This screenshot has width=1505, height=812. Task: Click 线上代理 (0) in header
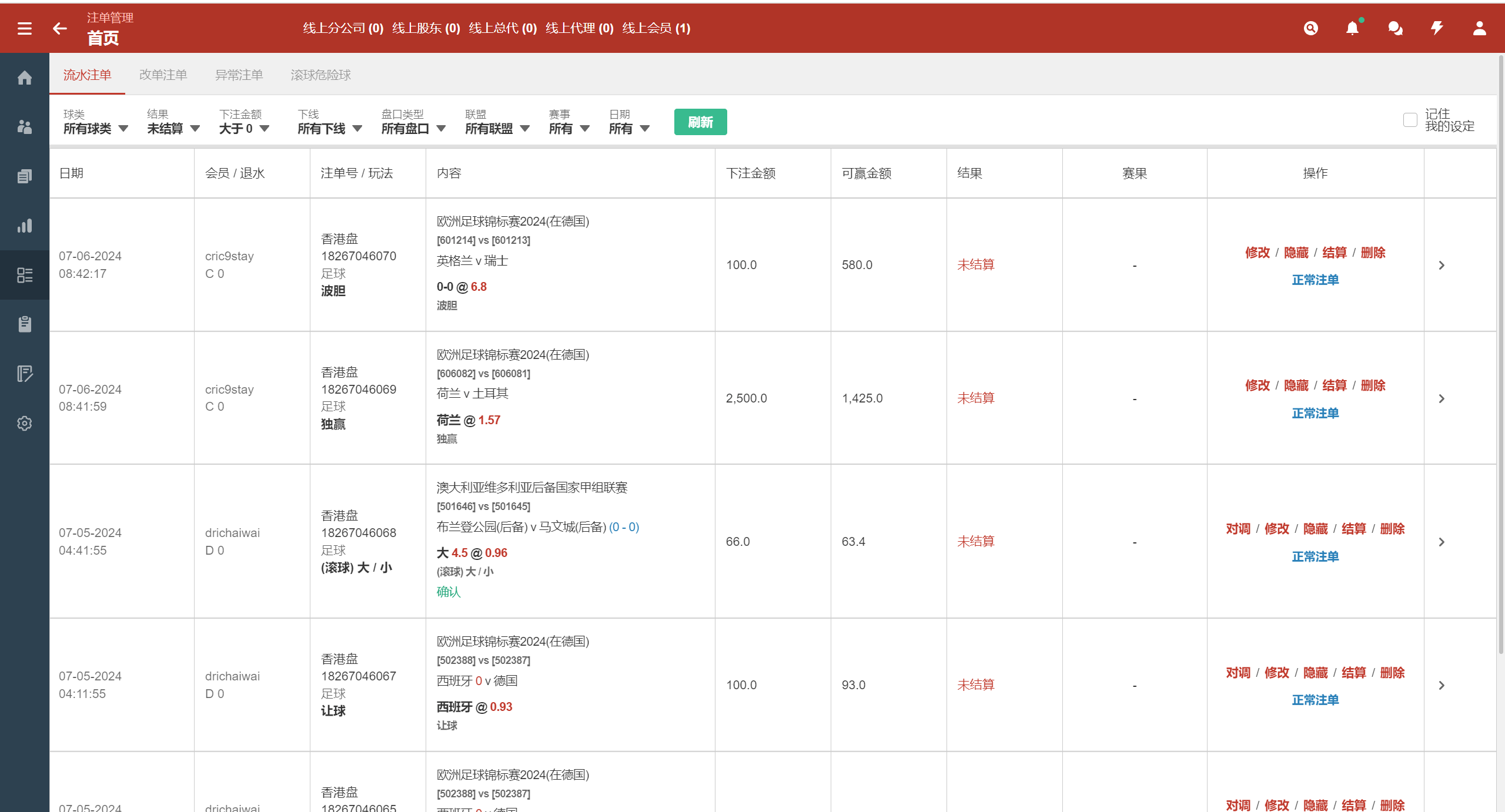pos(579,28)
